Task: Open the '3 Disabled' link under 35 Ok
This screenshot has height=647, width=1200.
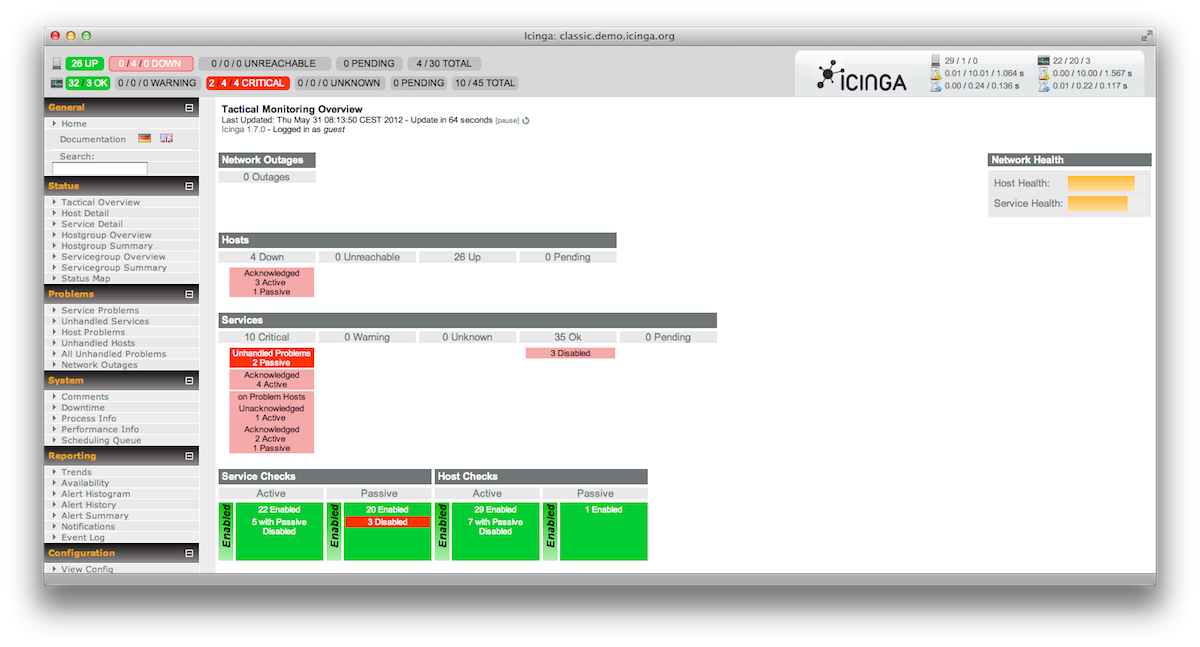Action: [x=570, y=353]
